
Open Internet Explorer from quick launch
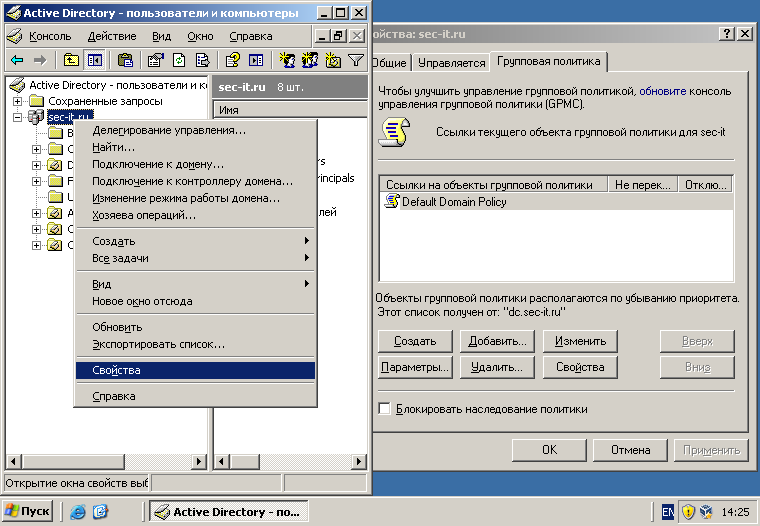click(78, 511)
